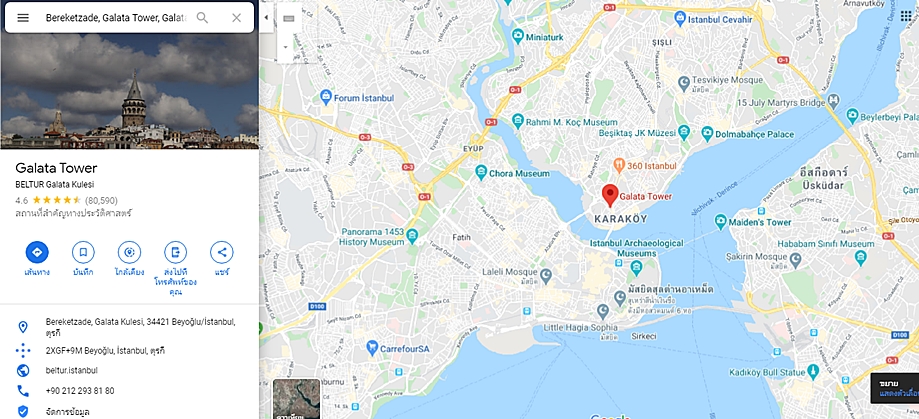Image resolution: width=919 pixels, height=419 pixels.
Task: Open the Google apps grid icon
Action: (906, 16)
